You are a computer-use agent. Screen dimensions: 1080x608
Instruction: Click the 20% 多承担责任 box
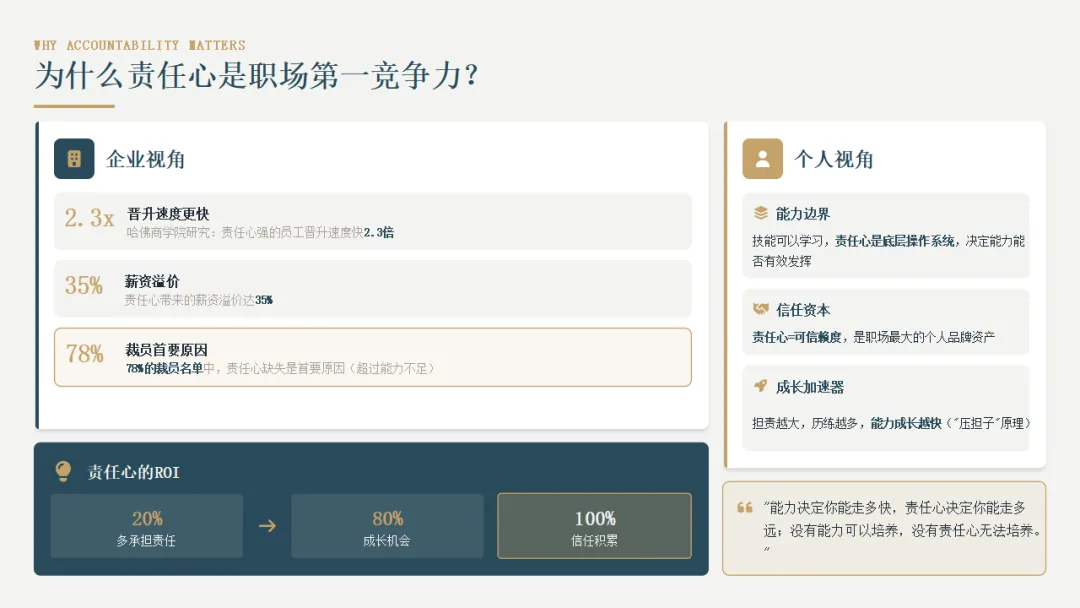click(x=147, y=526)
